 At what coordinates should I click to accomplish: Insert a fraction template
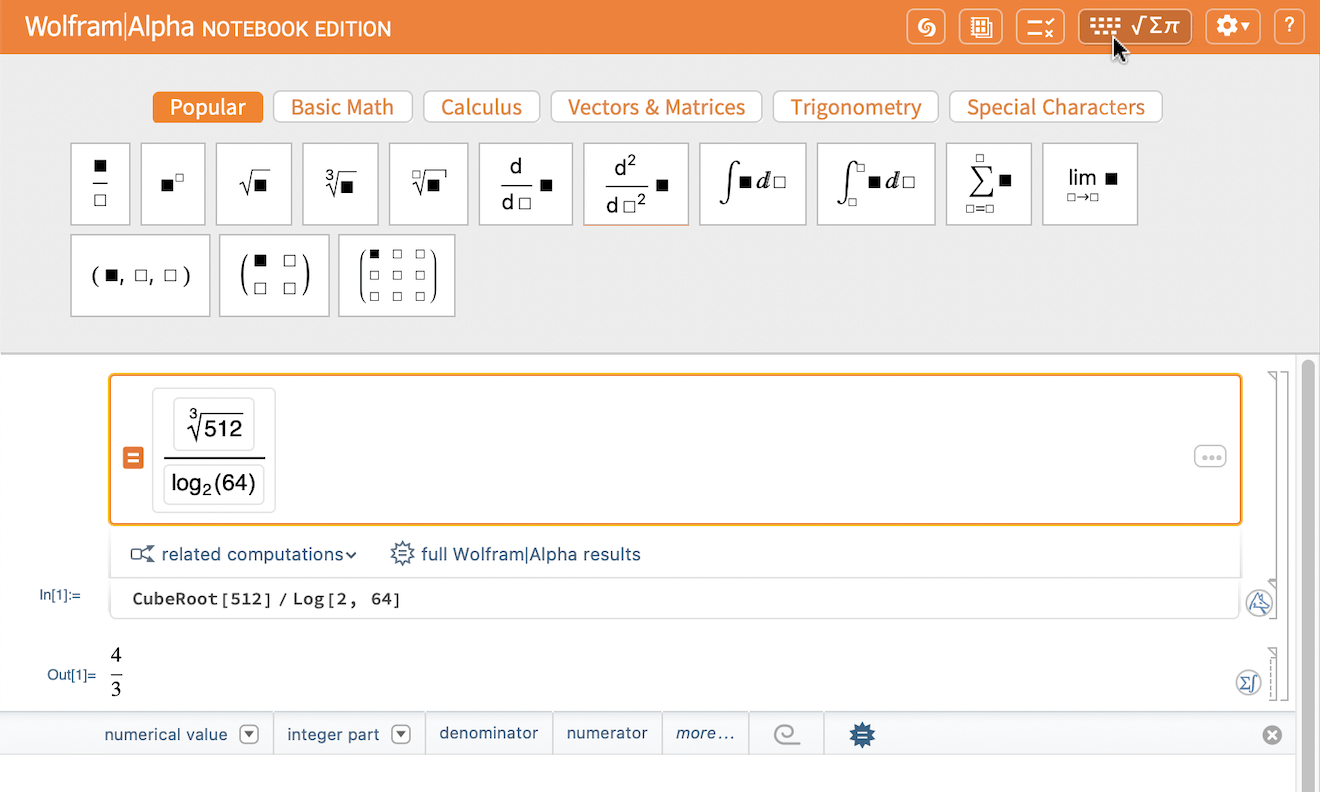click(100, 184)
